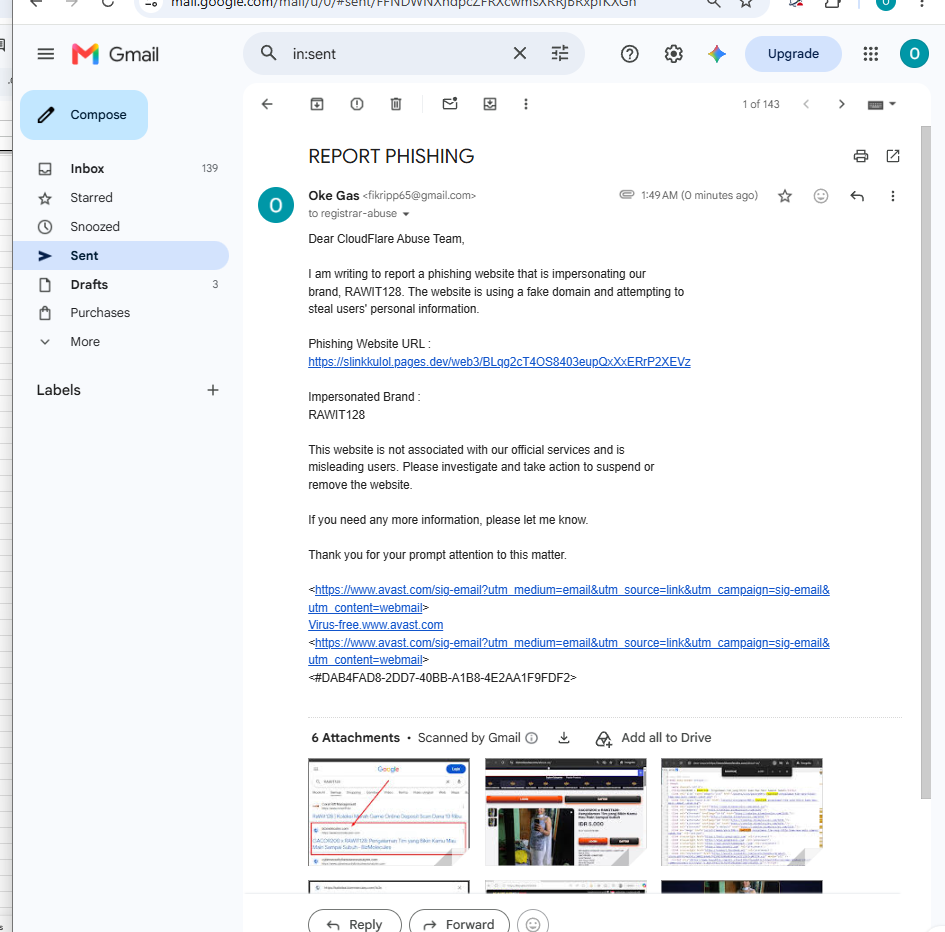Open the Virus-free.www.avast.com link

tap(375, 625)
